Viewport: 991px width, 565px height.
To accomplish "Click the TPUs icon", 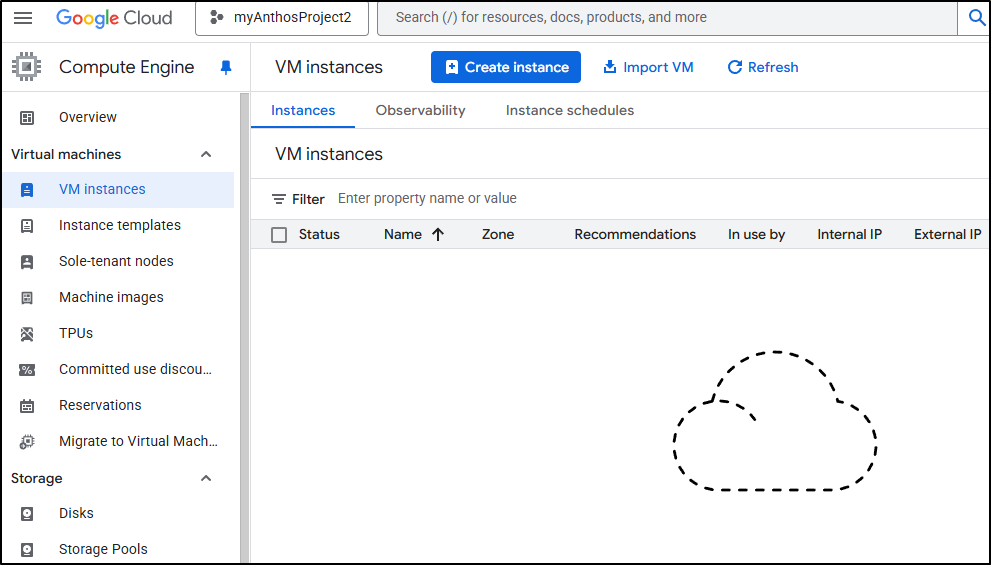I will point(27,334).
